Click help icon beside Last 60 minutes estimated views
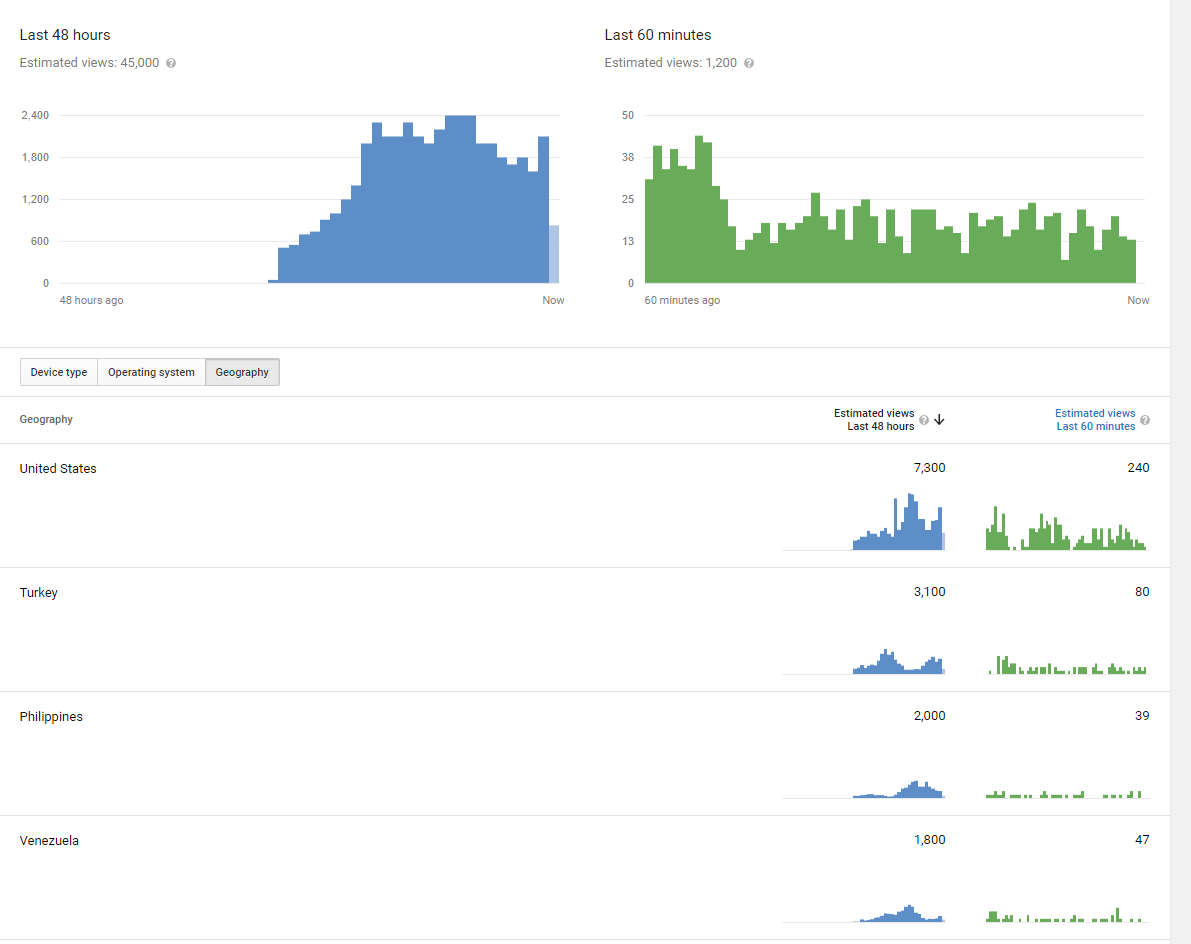 click(749, 63)
